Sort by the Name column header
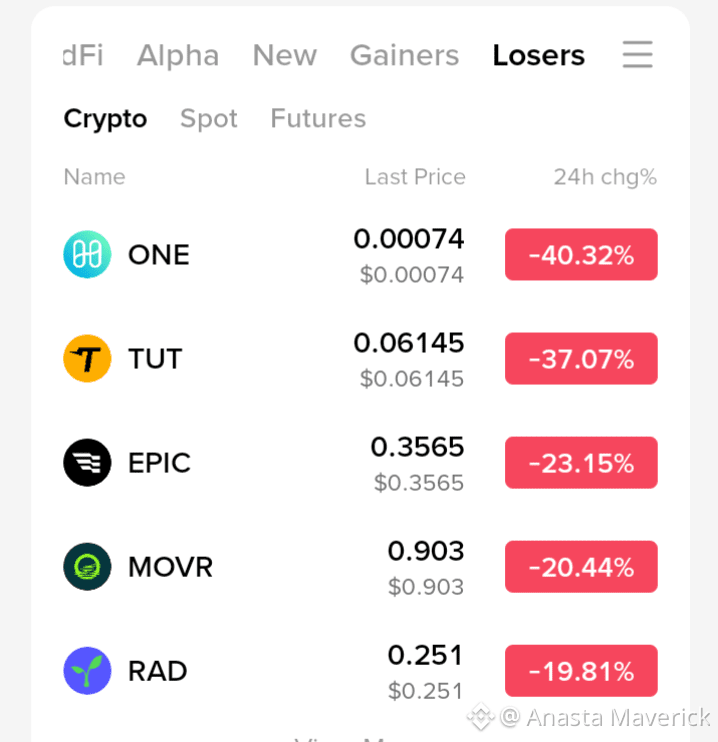The width and height of the screenshot is (718, 742). [x=95, y=177]
